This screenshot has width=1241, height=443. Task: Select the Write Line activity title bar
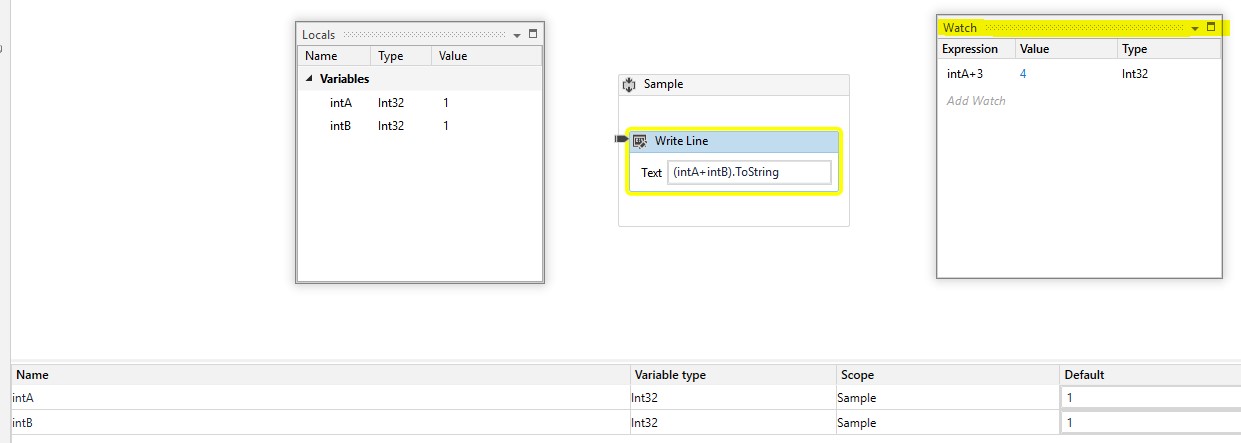click(x=734, y=141)
